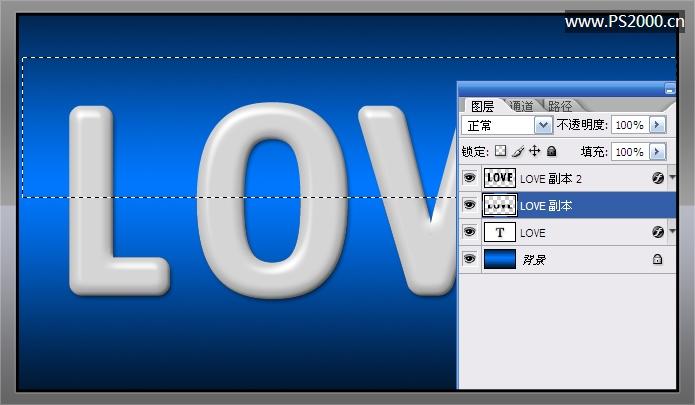695x405 pixels.
Task: Click the 填充 100% value field
Action: (x=630, y=152)
